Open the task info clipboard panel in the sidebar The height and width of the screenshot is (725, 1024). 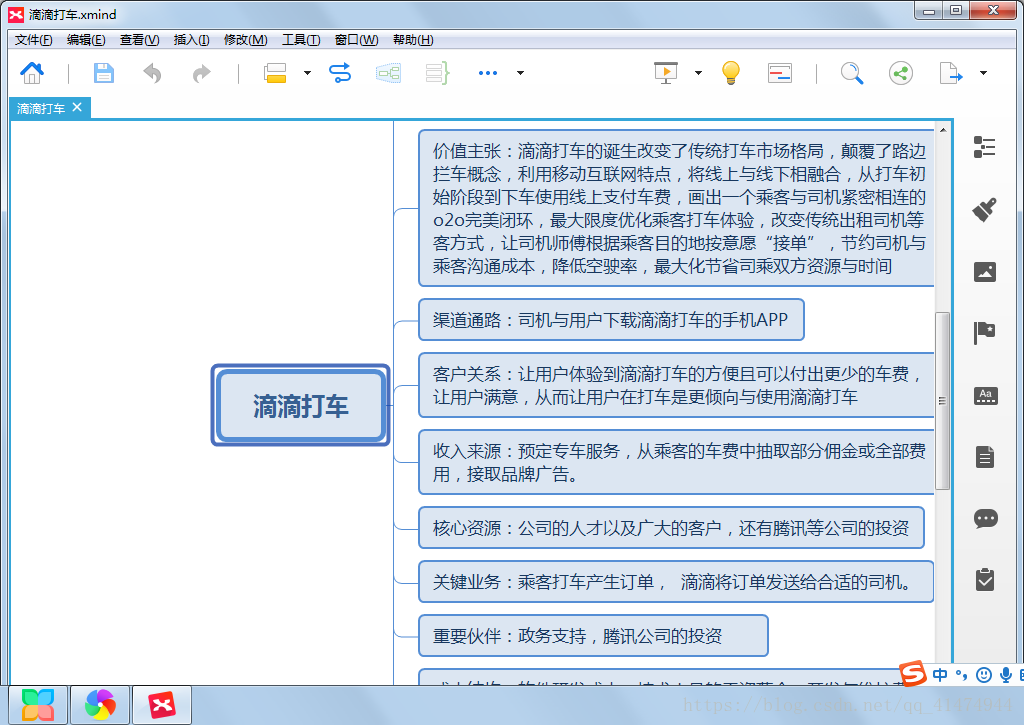point(985,579)
